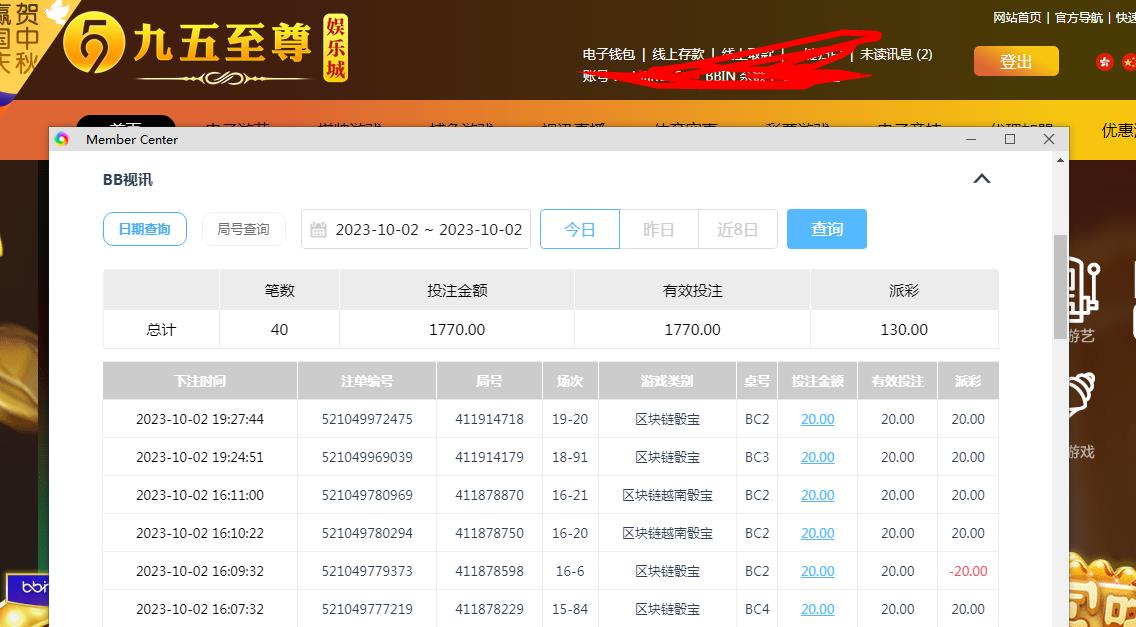Select the 近8日 filter
The width and height of the screenshot is (1136, 627).
738,229
